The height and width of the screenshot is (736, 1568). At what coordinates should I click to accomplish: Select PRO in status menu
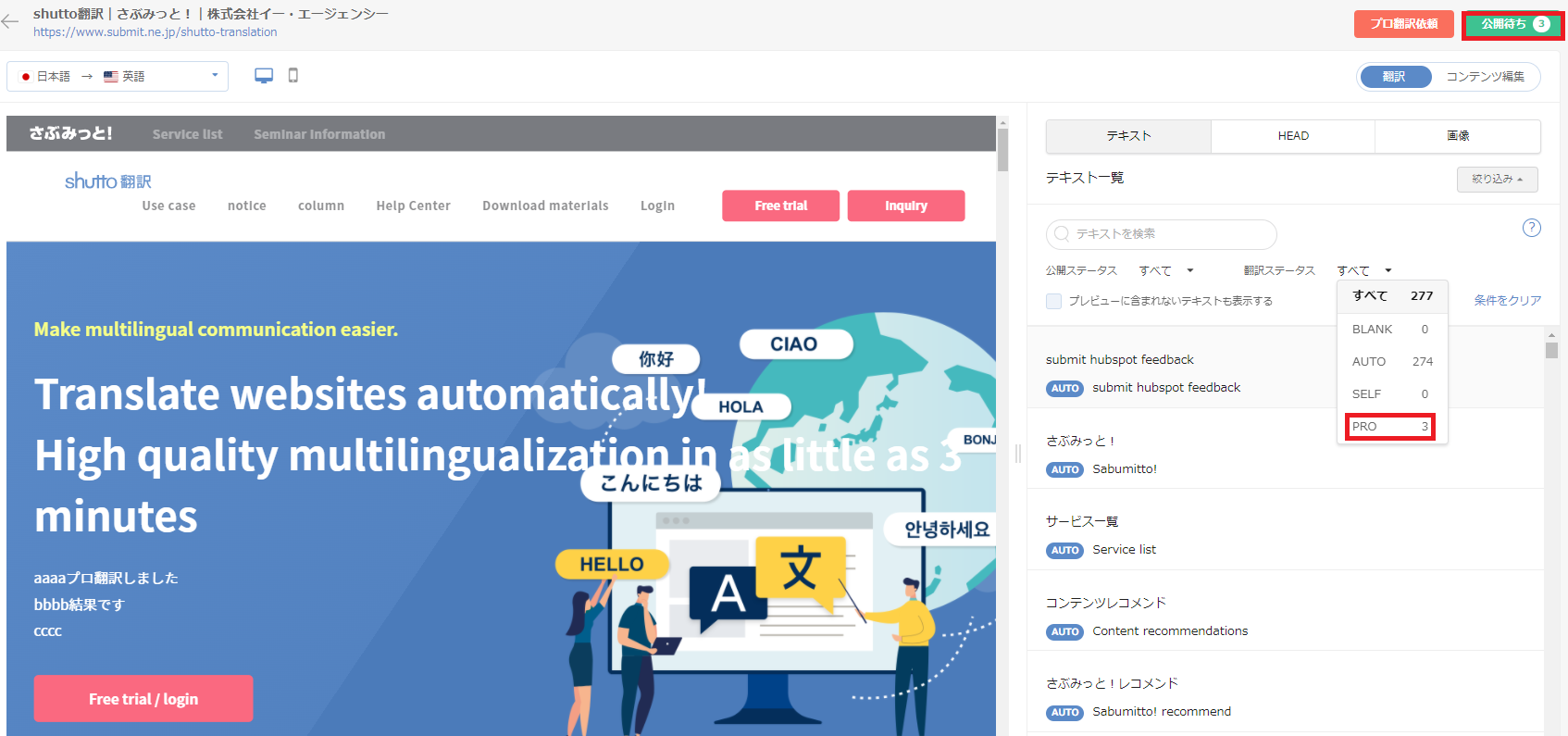pyautogui.click(x=1390, y=427)
